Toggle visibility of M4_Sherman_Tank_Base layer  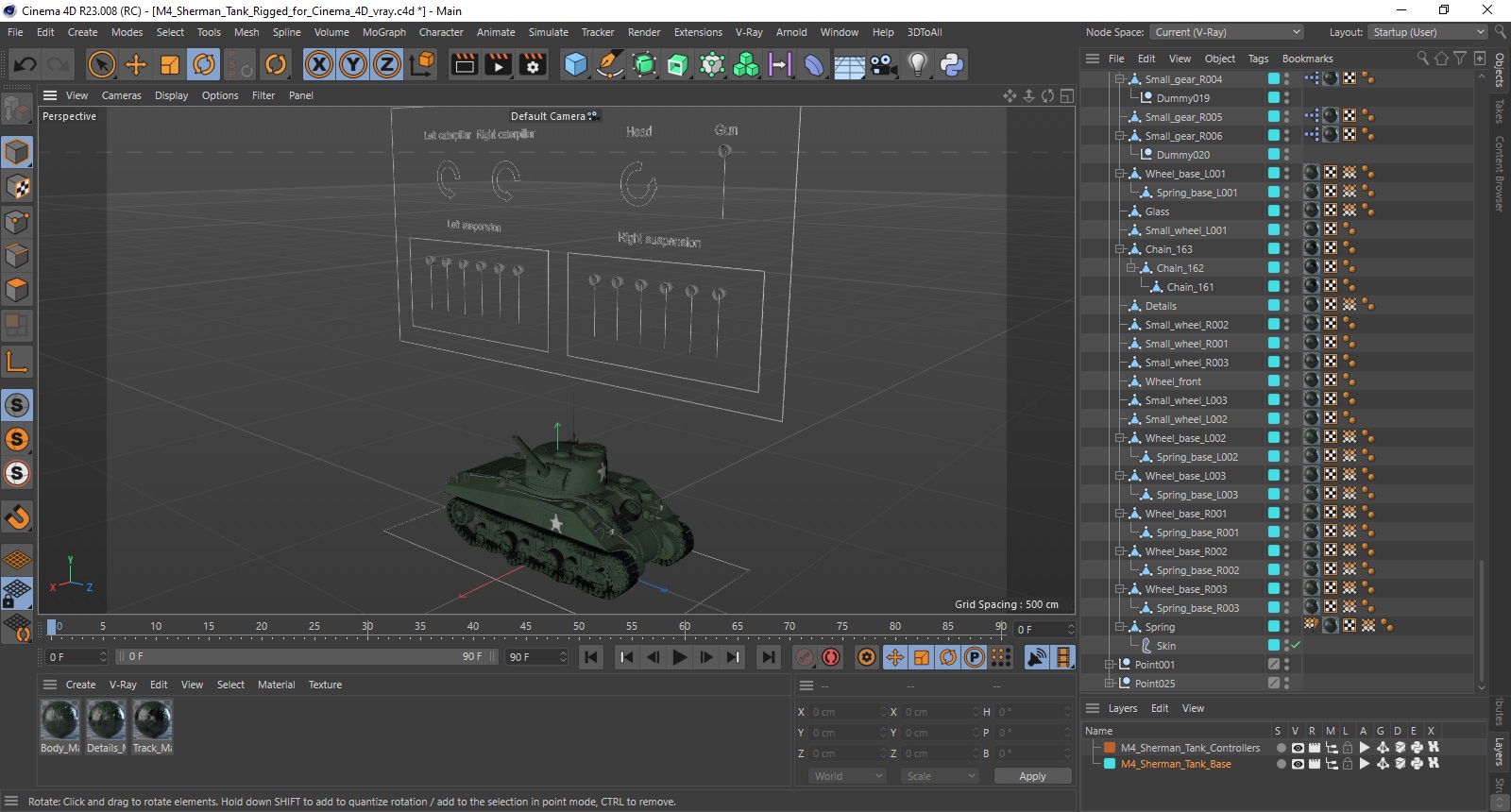pyautogui.click(x=1298, y=764)
